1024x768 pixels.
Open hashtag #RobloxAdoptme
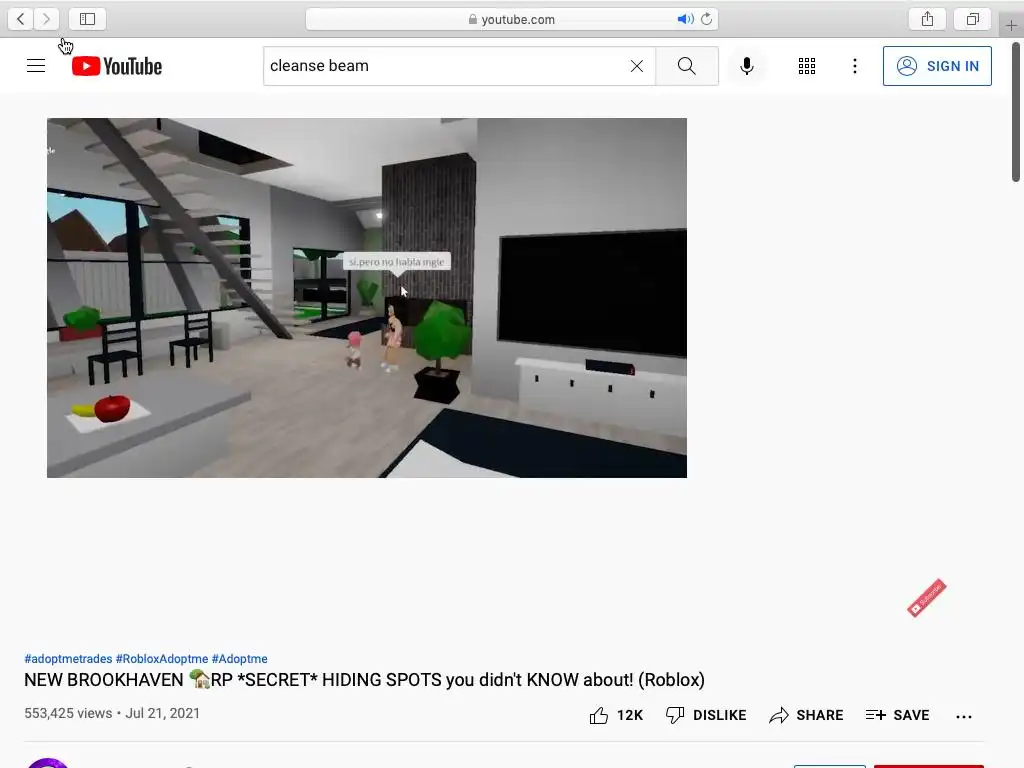(x=162, y=659)
